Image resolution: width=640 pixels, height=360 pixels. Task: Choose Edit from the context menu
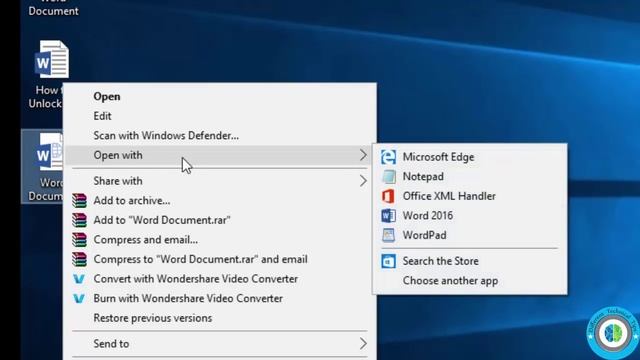220,116
